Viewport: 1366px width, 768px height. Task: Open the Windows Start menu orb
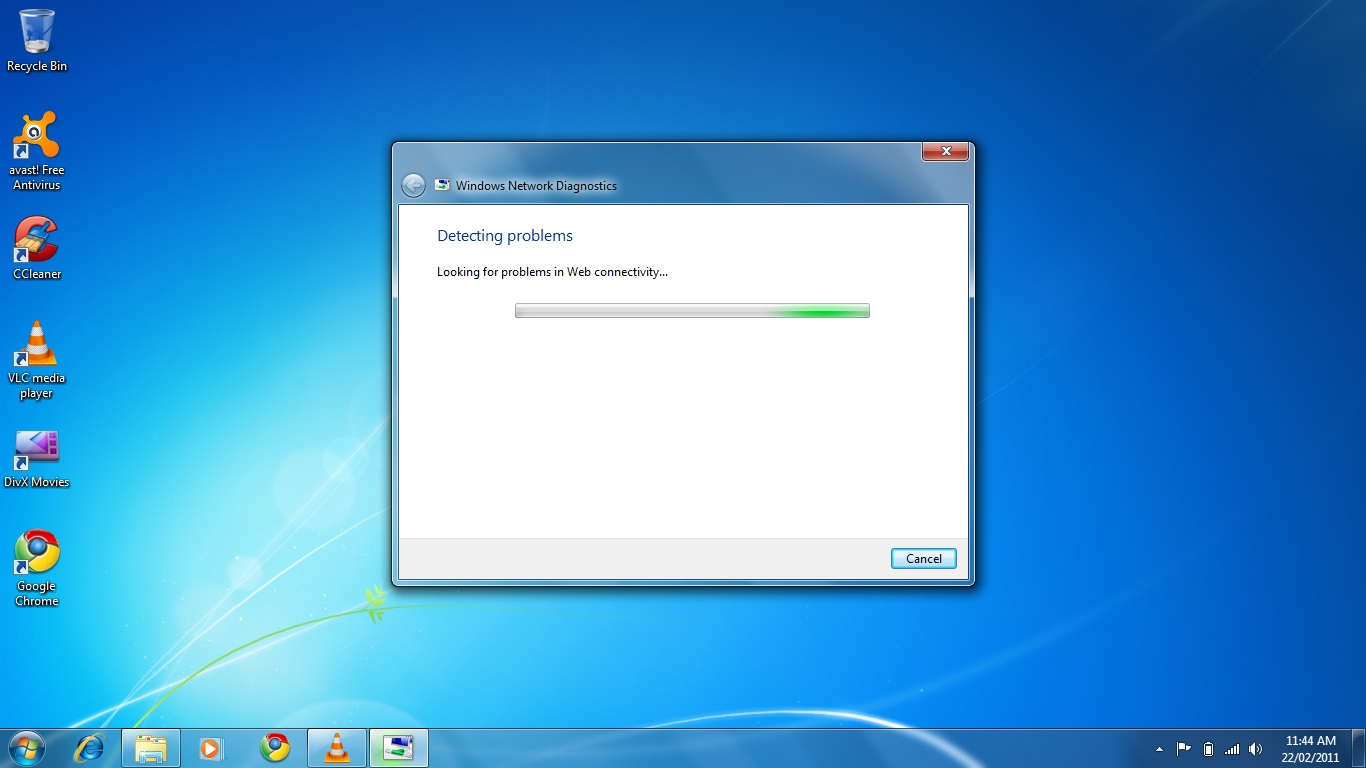(x=26, y=748)
